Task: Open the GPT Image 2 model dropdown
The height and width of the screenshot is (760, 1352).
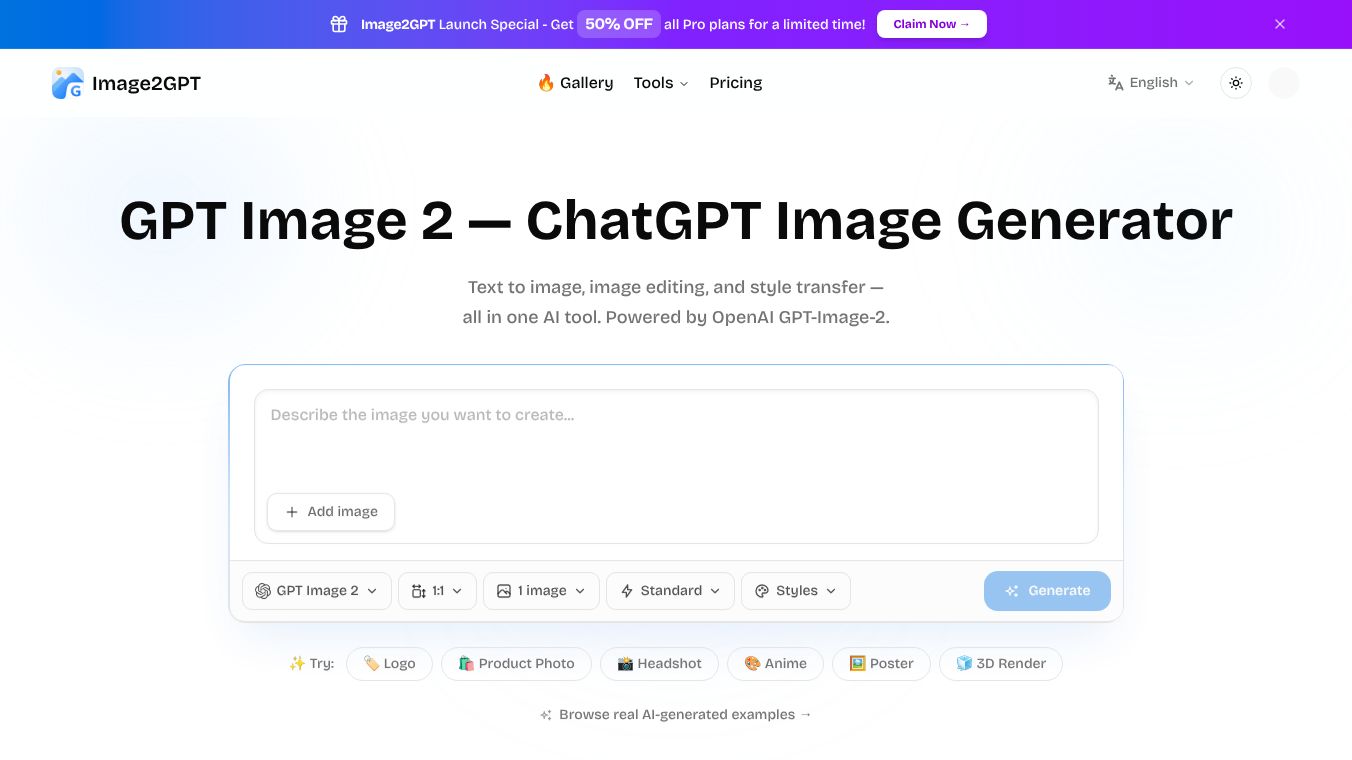Action: click(x=316, y=590)
